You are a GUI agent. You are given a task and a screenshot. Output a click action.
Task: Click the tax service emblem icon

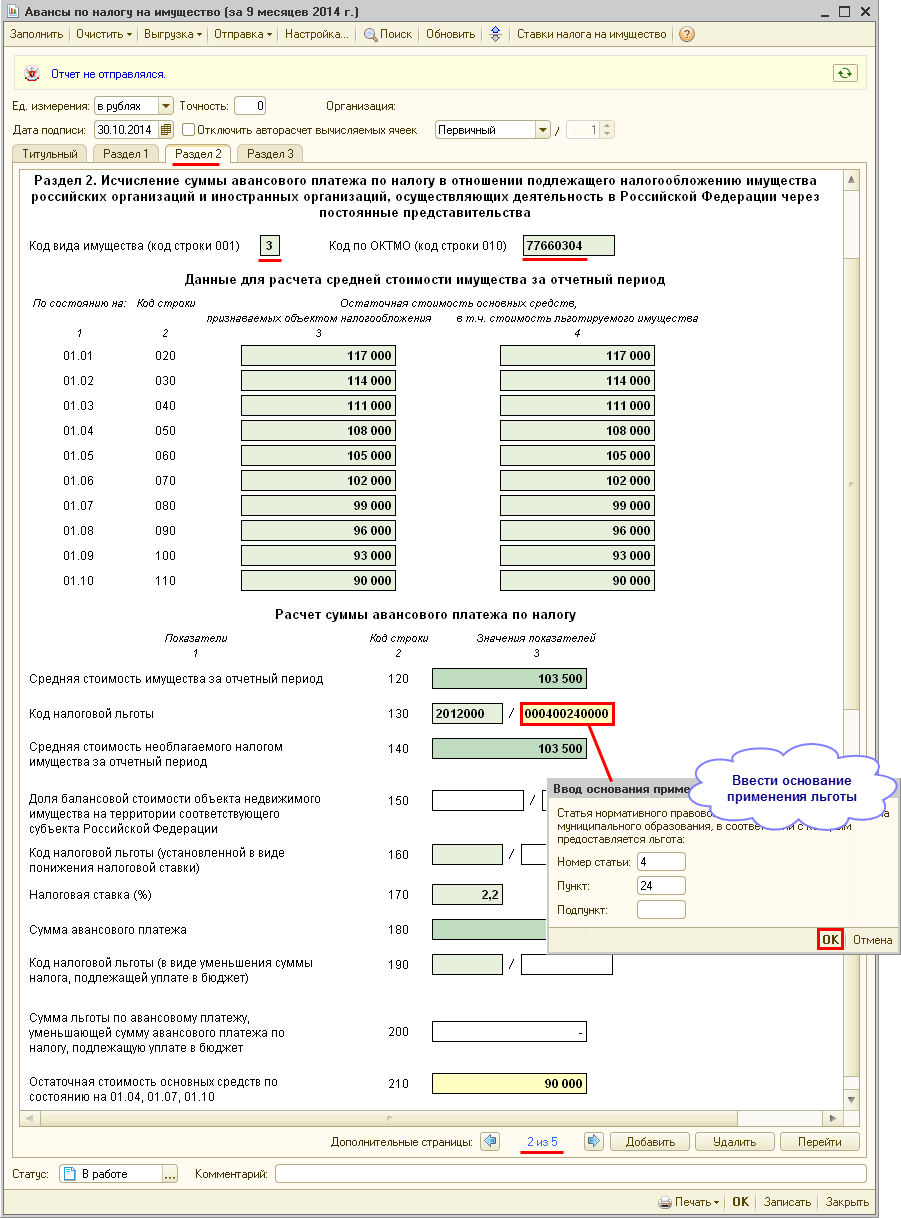point(33,74)
